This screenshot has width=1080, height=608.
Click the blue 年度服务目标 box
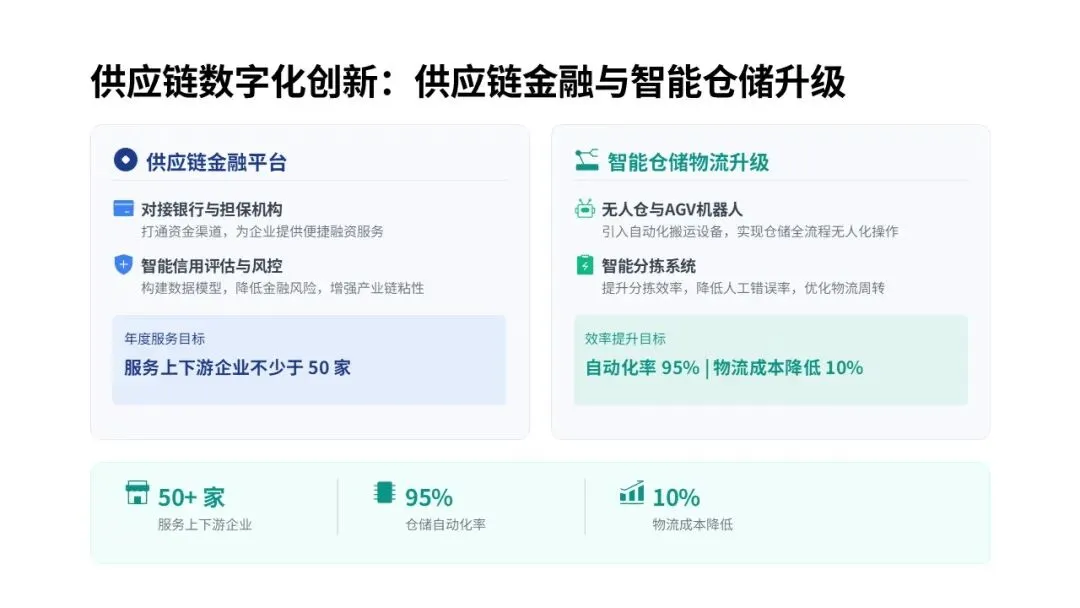(x=308, y=360)
